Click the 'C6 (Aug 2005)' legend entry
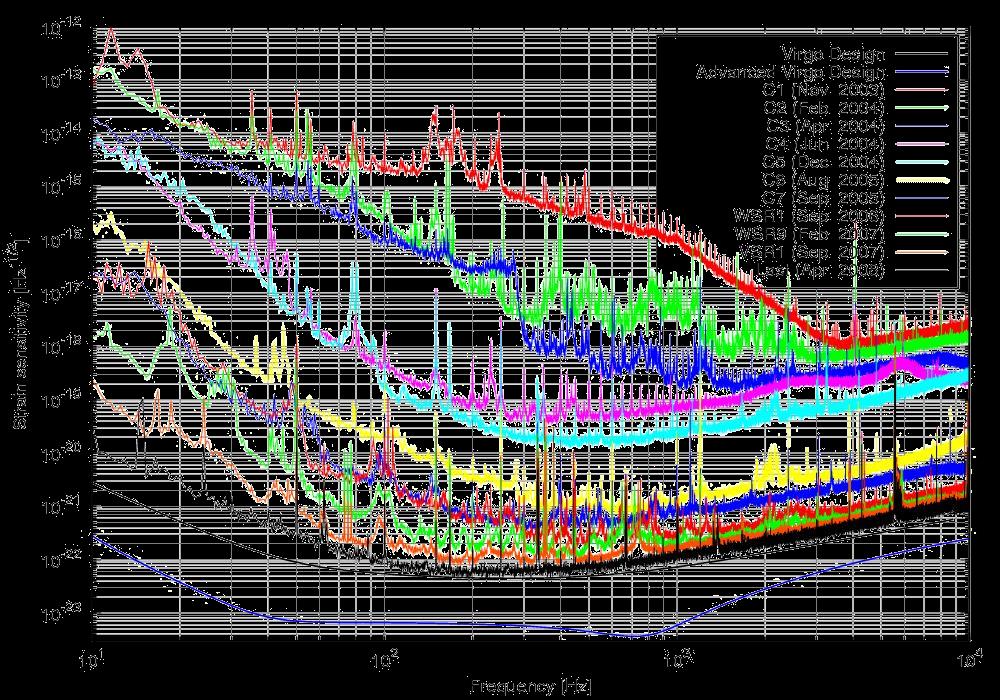1000x700 pixels. [825, 180]
